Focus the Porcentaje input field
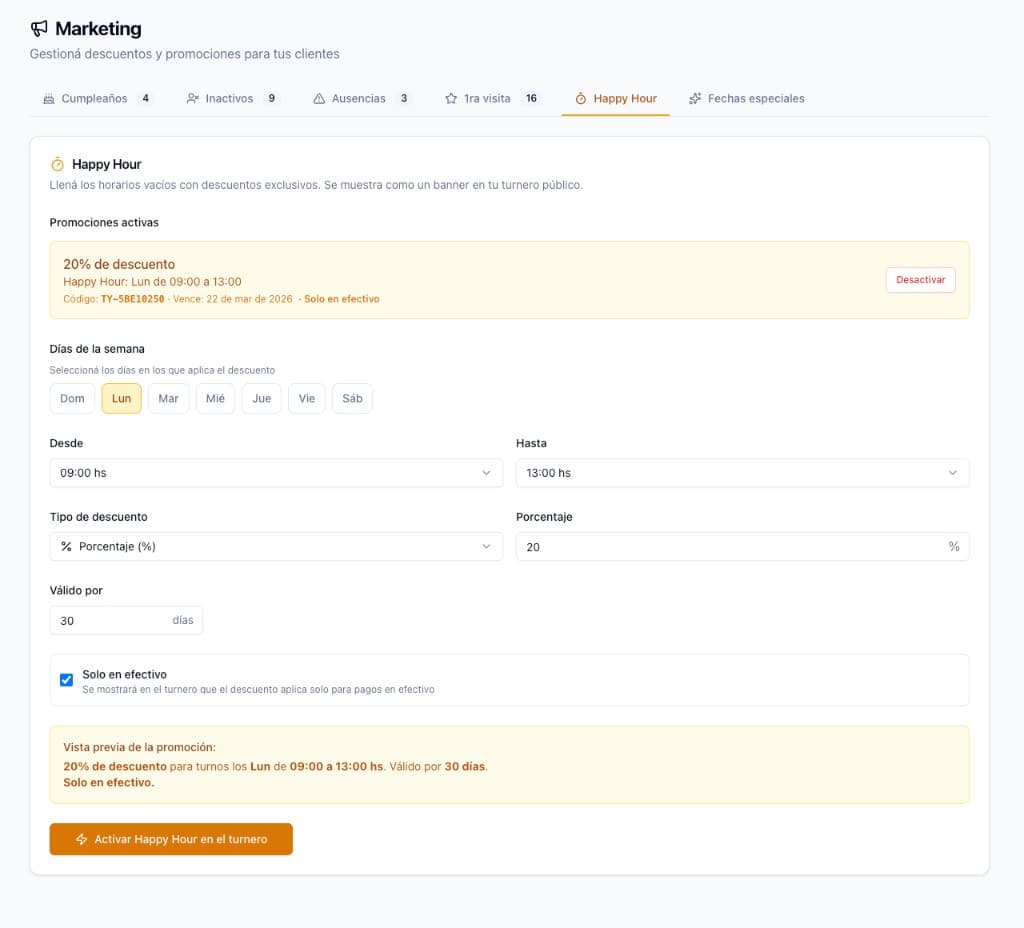1024x928 pixels. [730, 547]
